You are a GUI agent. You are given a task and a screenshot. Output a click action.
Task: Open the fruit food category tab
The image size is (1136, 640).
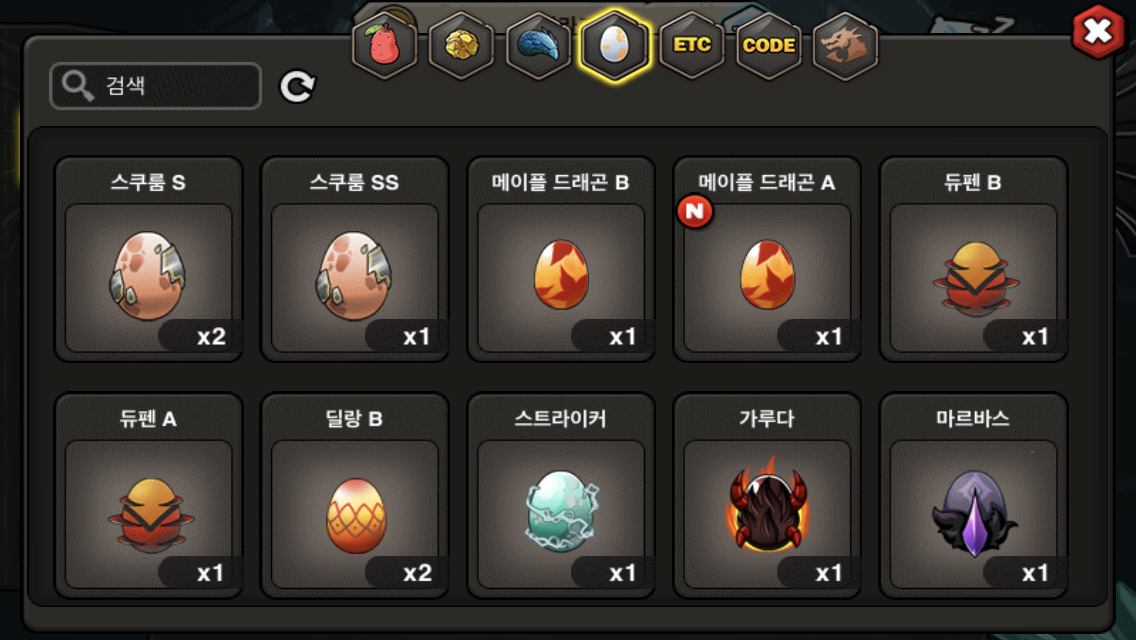coord(385,46)
